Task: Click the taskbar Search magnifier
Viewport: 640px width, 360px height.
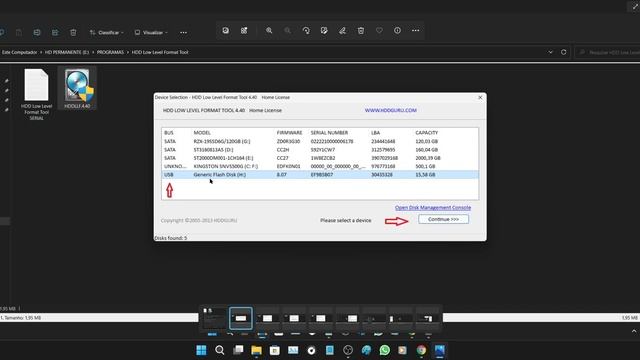Action: (220, 350)
